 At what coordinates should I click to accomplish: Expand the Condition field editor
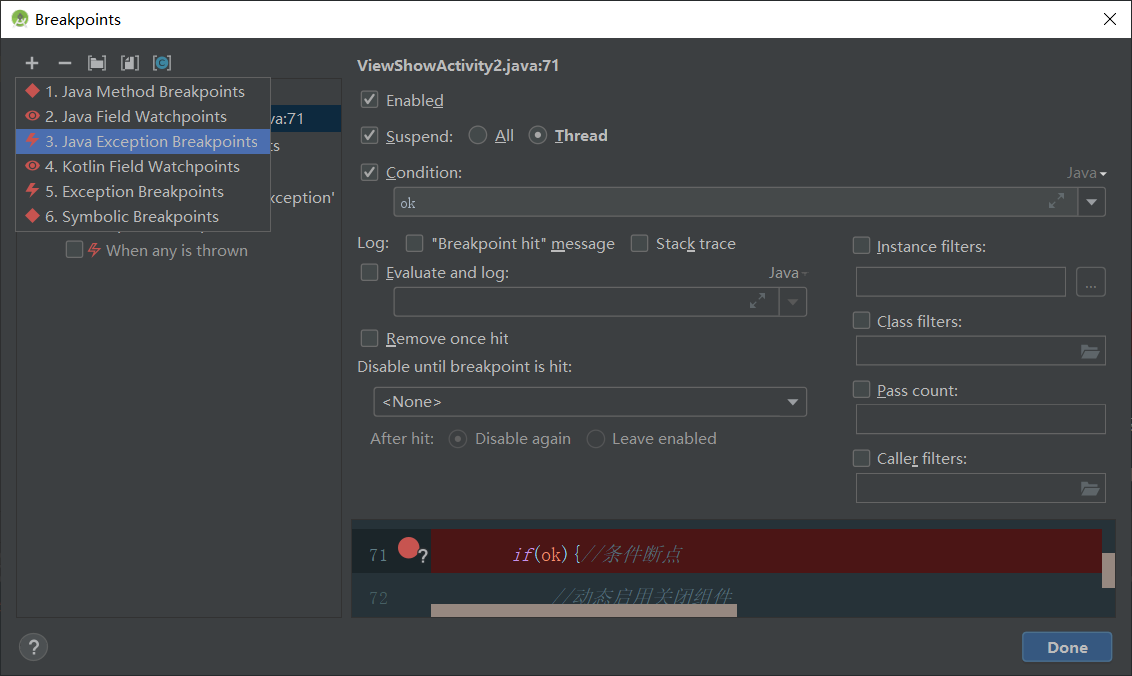click(x=1056, y=202)
